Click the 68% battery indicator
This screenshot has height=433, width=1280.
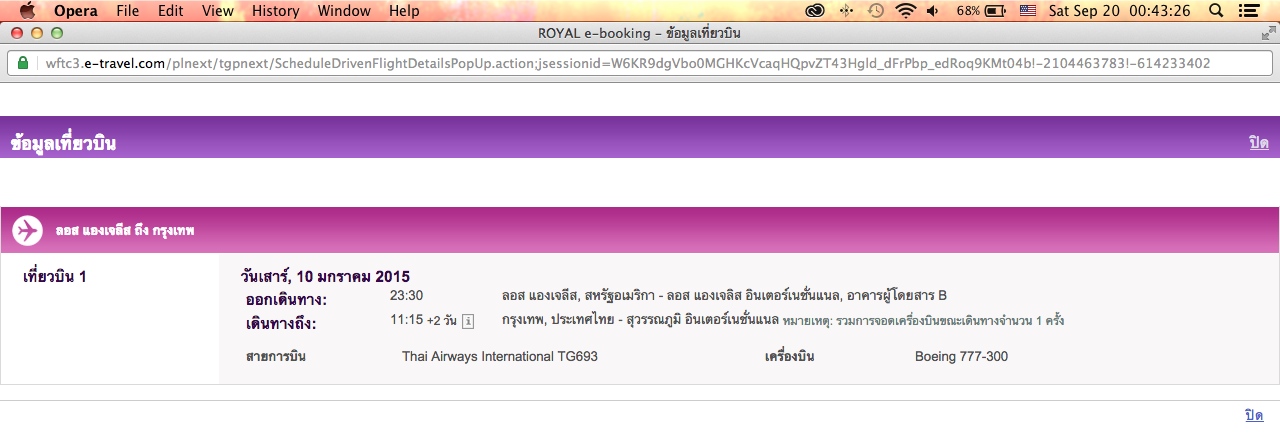pyautogui.click(x=981, y=11)
